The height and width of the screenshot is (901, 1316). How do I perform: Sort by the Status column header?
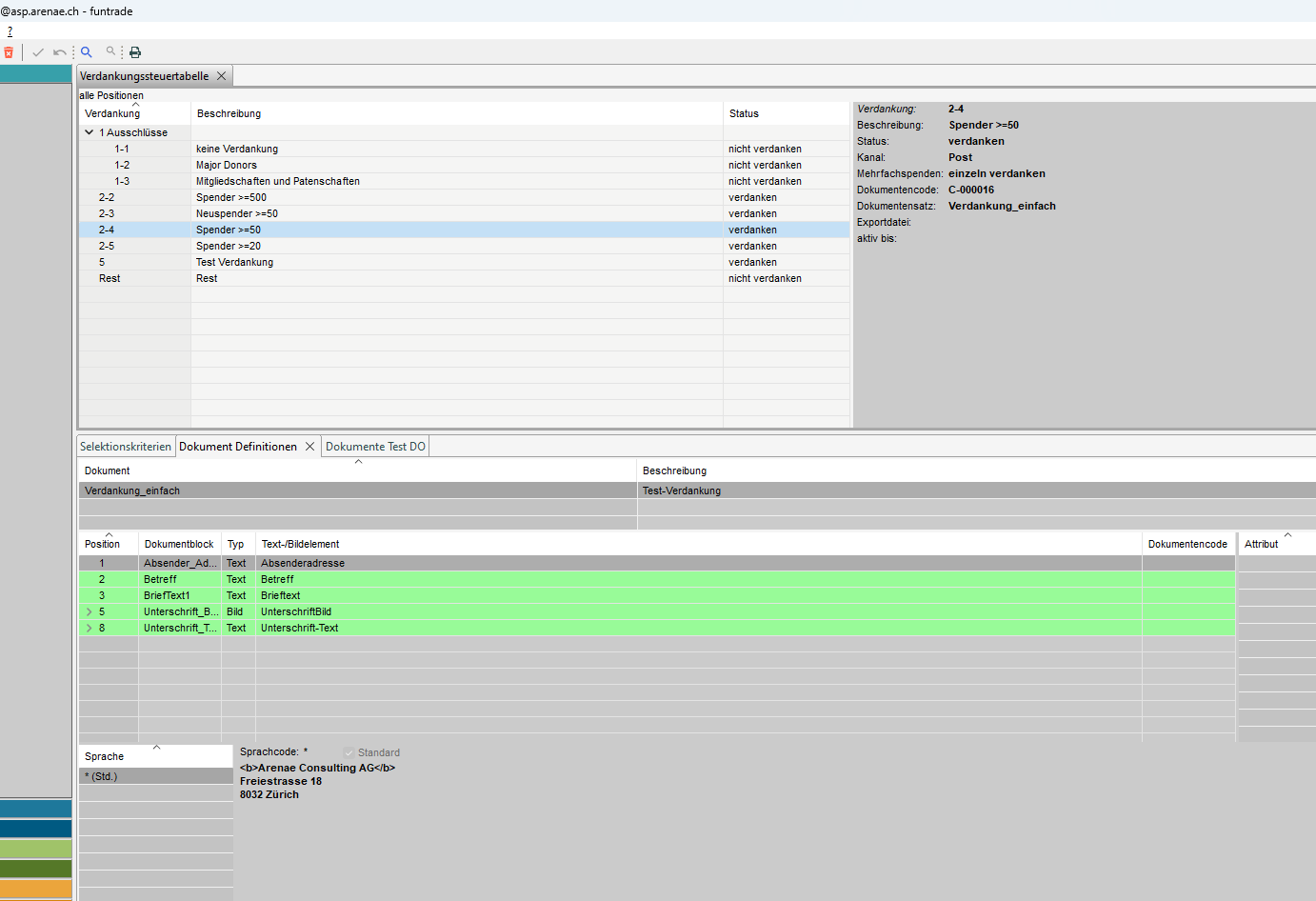tap(744, 113)
